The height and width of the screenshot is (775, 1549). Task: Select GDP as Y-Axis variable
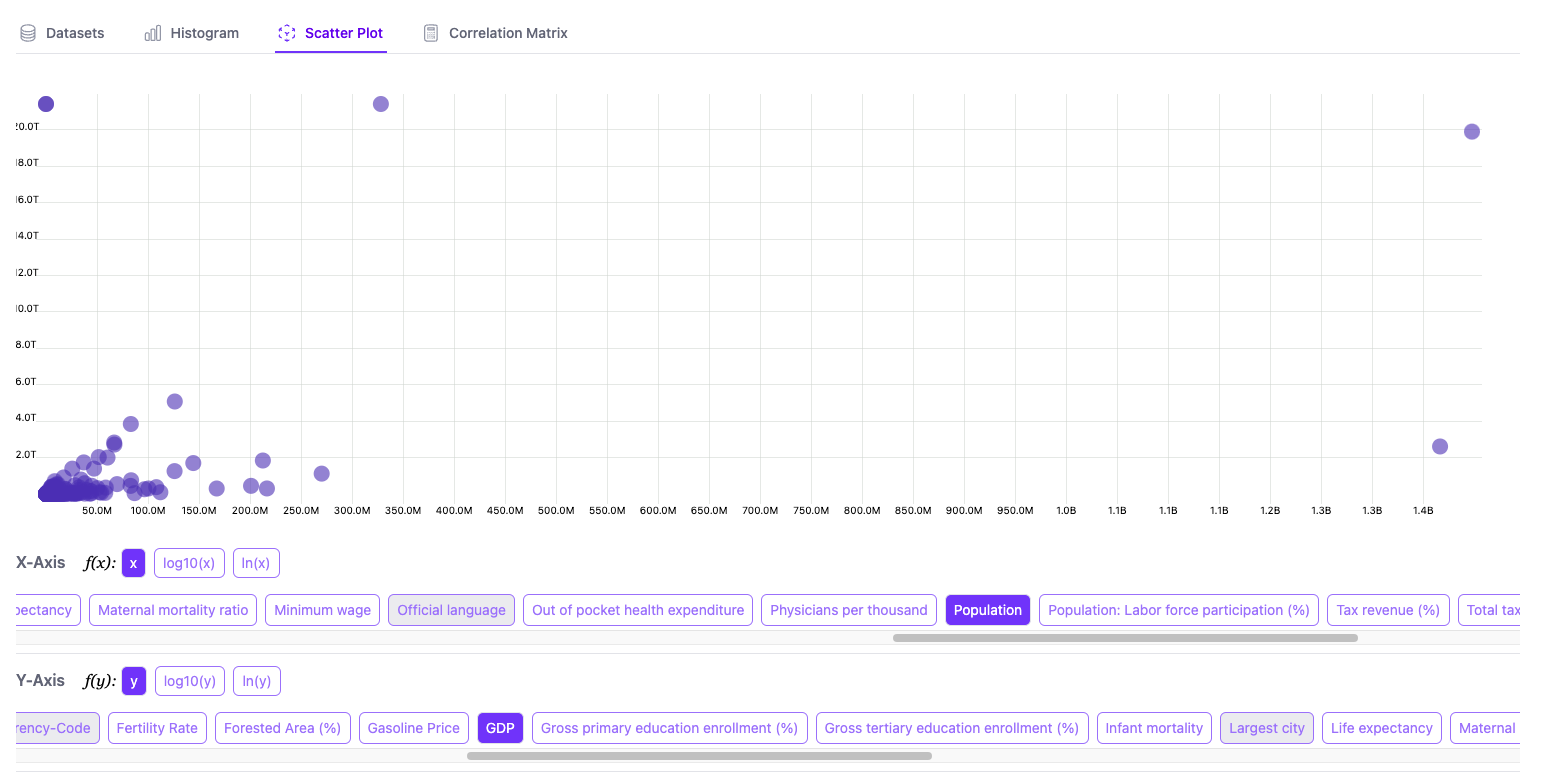coord(500,728)
